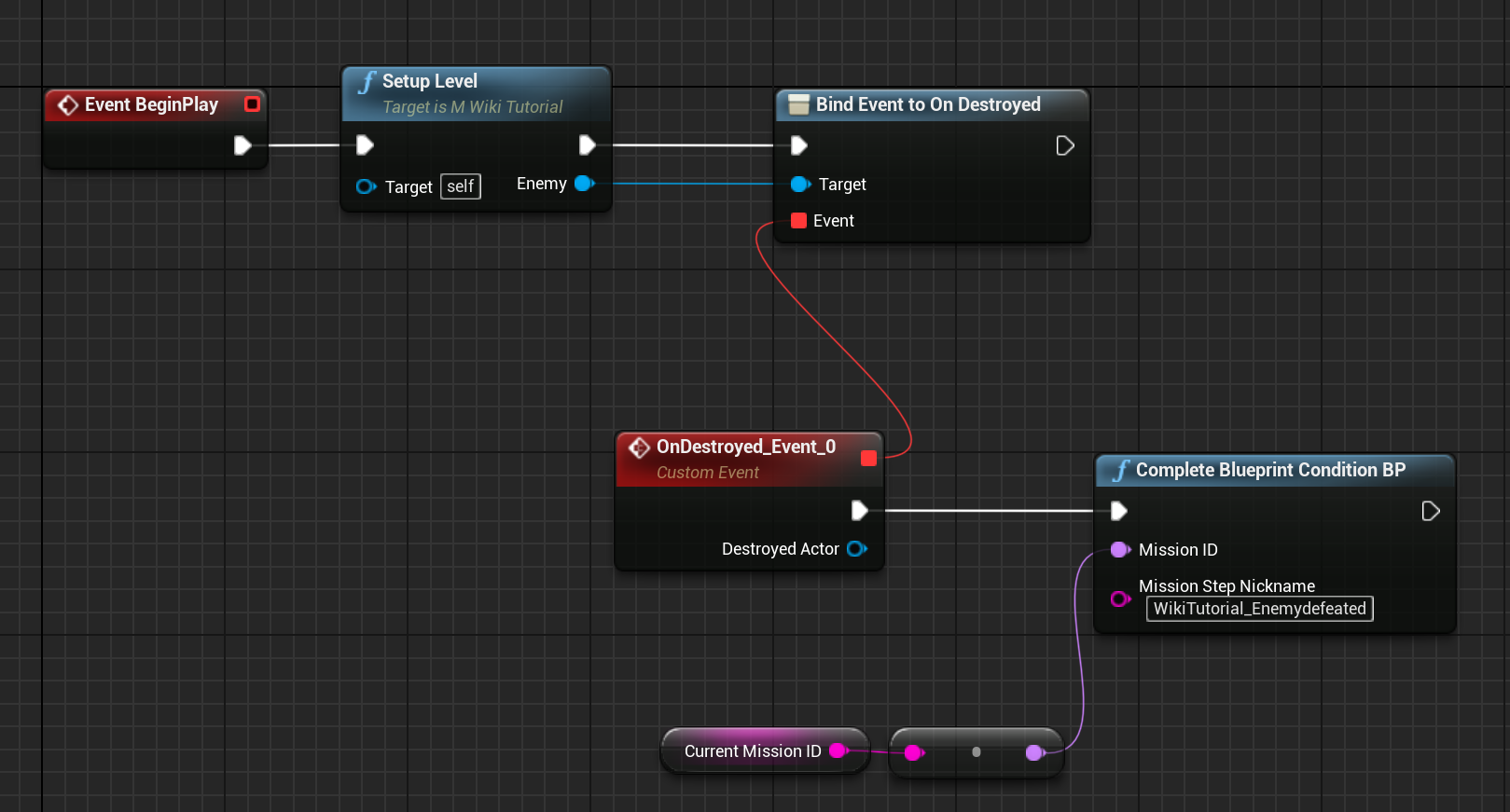Select the OnDestroyed_Event_0 custom event header
1510x812 pixels.
[x=749, y=459]
